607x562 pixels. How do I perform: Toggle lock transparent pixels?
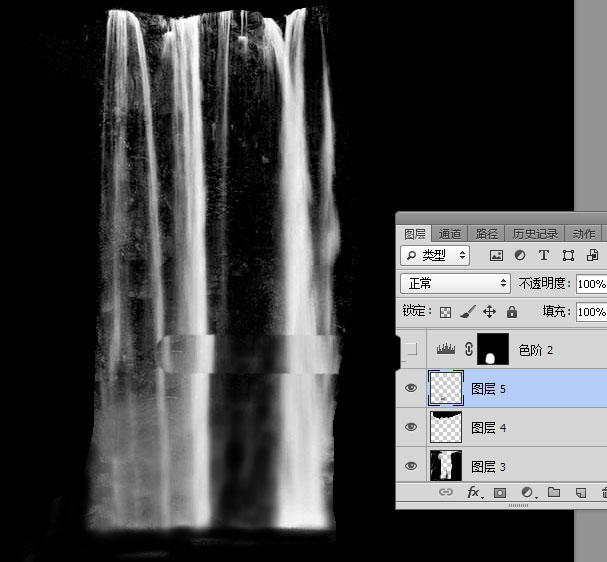click(x=446, y=312)
